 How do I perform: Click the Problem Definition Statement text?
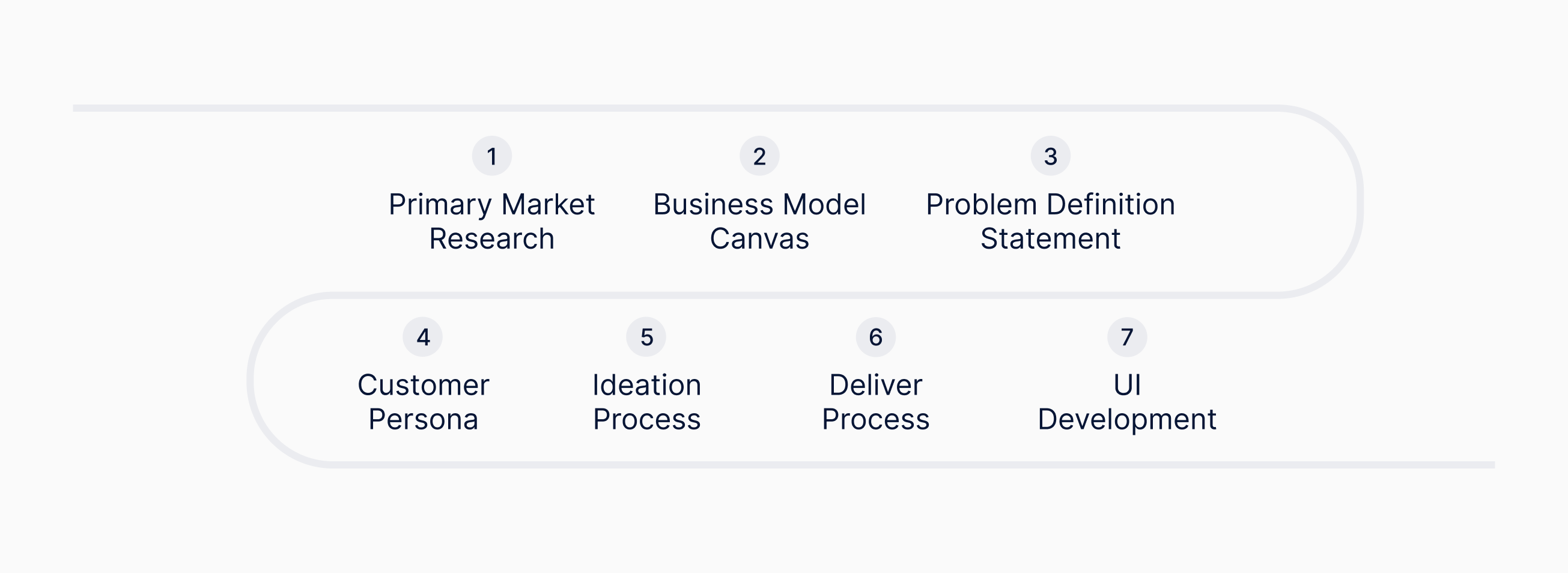(1050, 222)
